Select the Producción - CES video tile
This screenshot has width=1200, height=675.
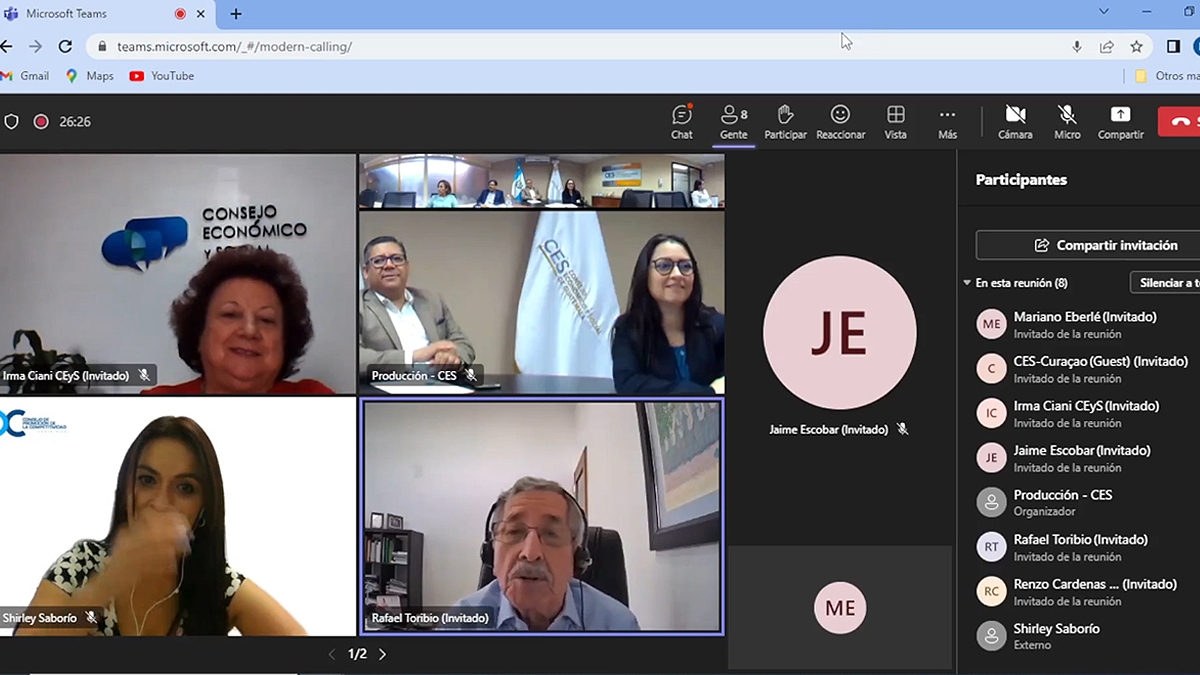tap(541, 274)
